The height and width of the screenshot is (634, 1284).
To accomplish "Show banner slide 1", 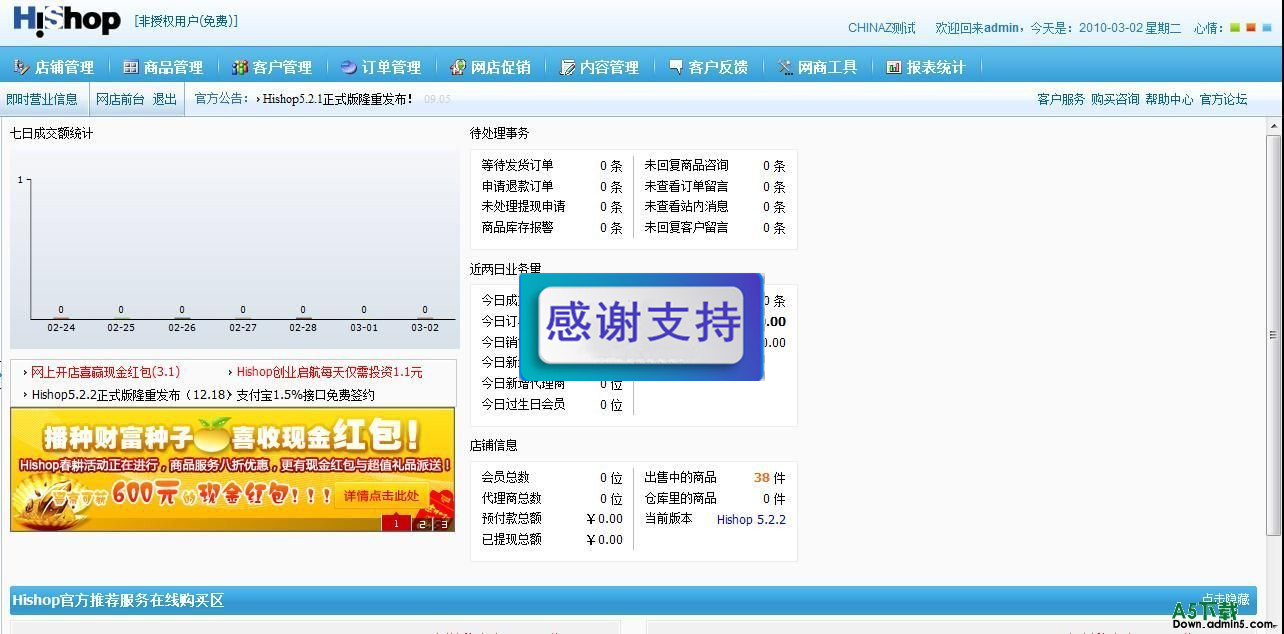I will [x=395, y=523].
